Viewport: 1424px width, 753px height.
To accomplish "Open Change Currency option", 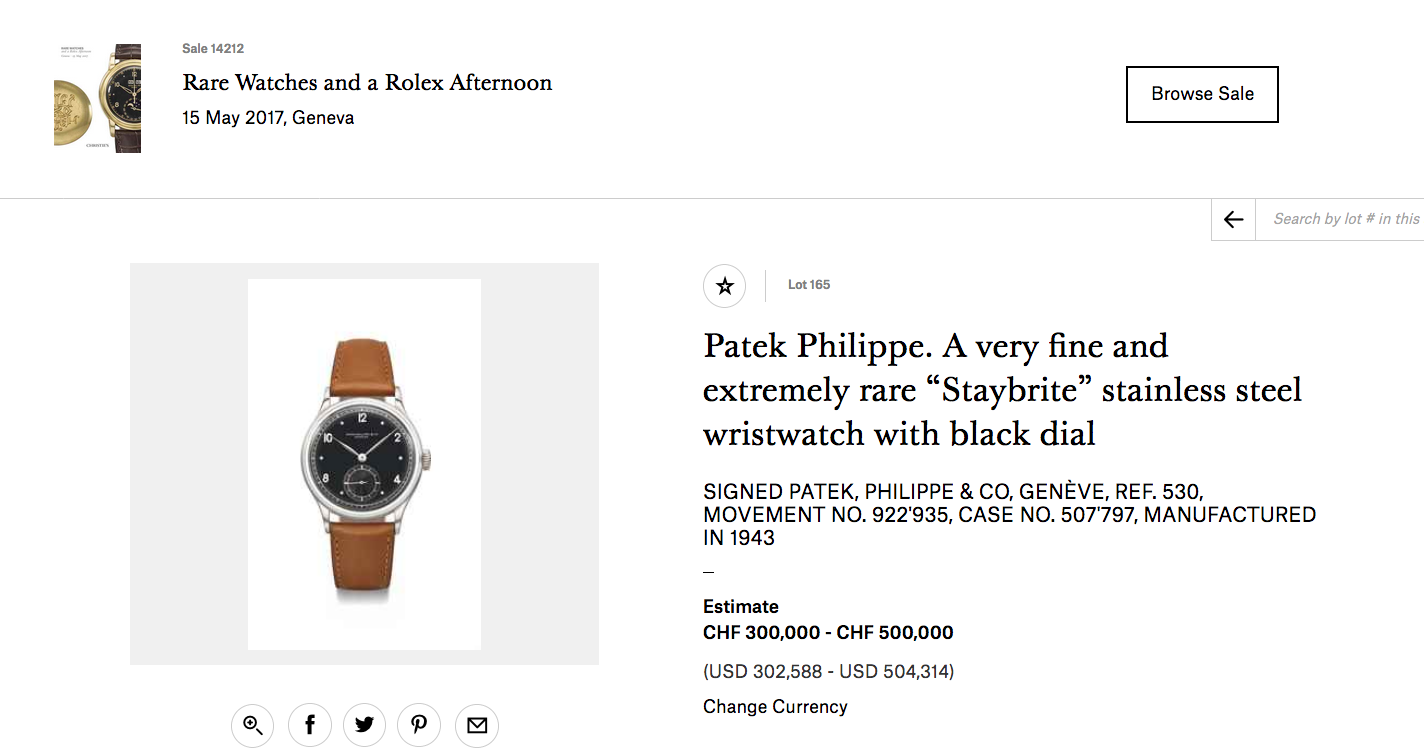I will click(x=775, y=707).
